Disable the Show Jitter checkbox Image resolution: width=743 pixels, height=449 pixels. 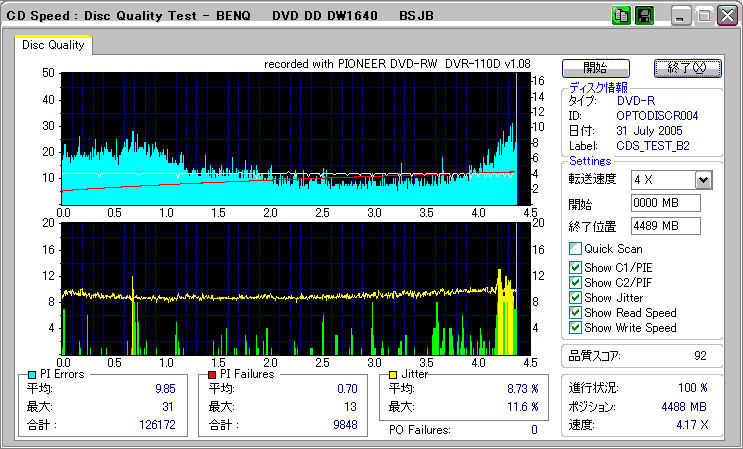[575, 297]
